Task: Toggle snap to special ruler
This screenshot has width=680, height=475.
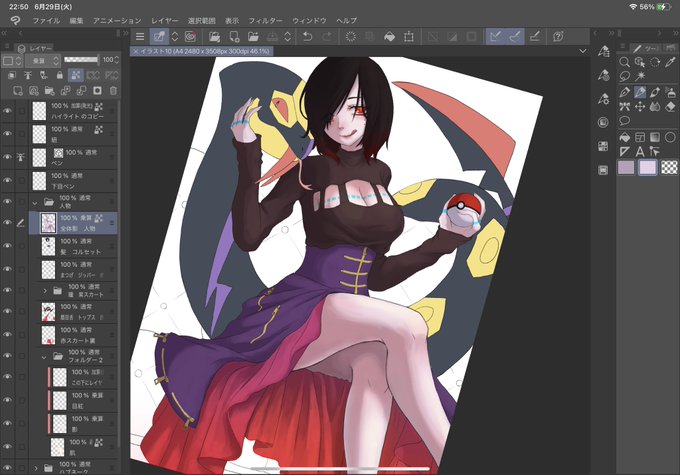Action: point(515,37)
